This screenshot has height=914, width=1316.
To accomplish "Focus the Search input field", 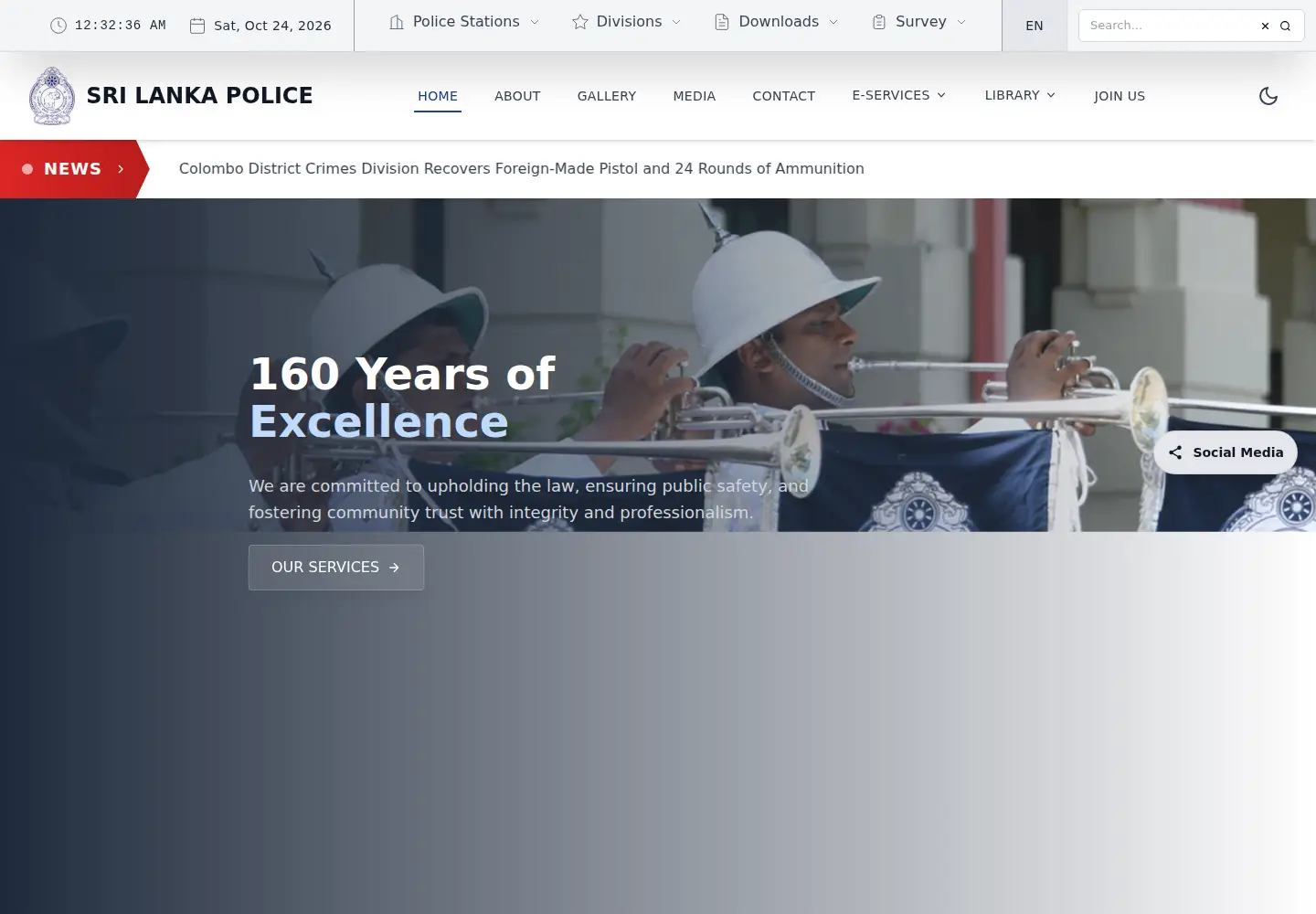I will (1170, 26).
